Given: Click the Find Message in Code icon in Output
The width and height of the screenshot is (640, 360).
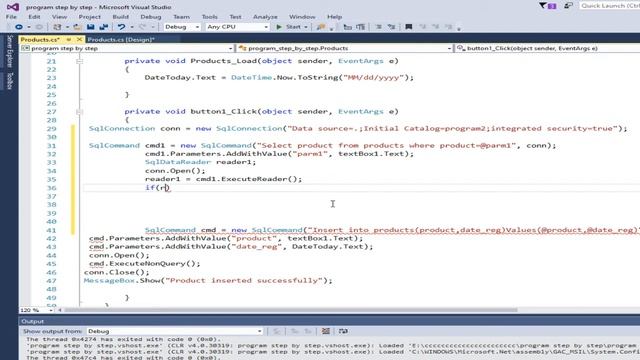Looking at the screenshot, I should [277, 331].
